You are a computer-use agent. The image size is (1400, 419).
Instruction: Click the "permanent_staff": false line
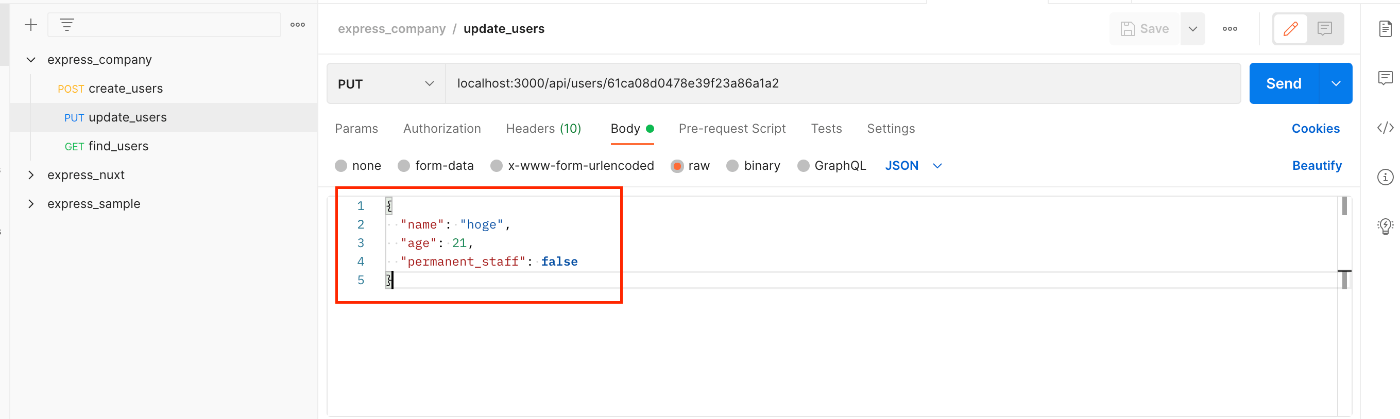pos(488,262)
